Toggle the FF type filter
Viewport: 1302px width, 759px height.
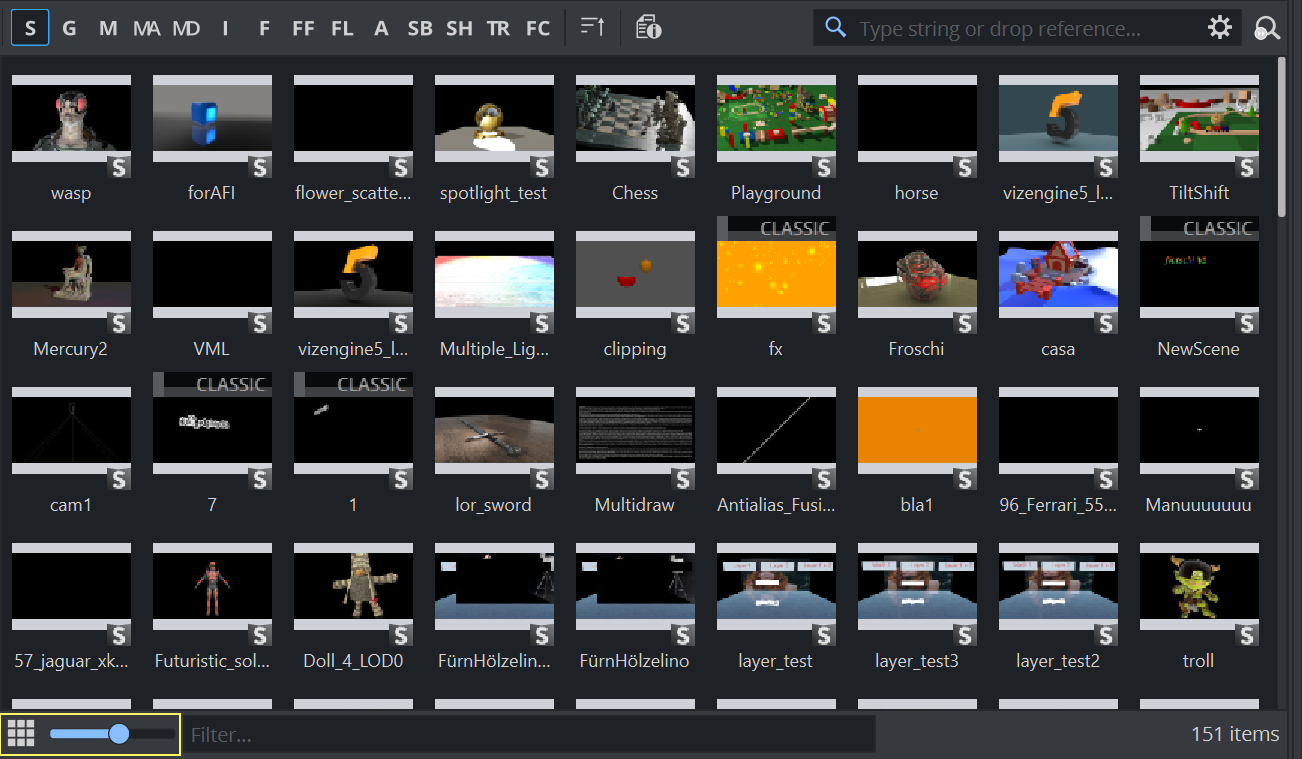[303, 28]
